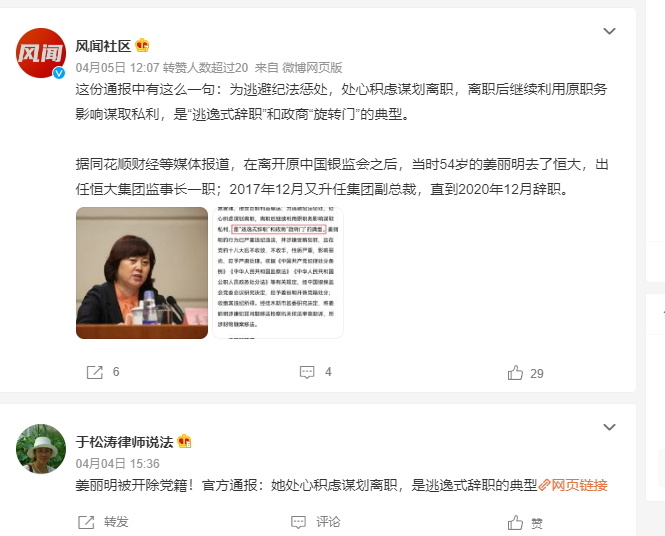Open the text document screenshot thumbnail
This screenshot has width=665, height=536.
(x=278, y=273)
